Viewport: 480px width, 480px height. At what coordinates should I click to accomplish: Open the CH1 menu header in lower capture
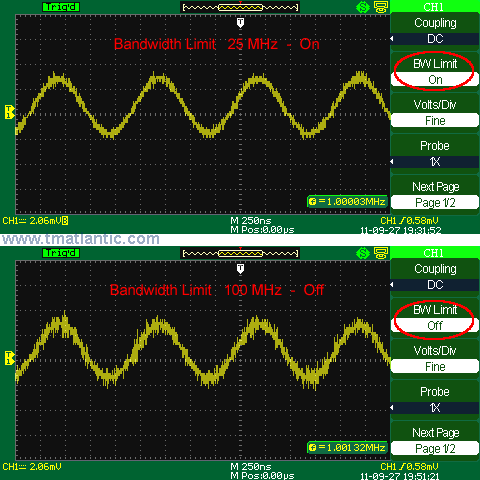[x=435, y=253]
